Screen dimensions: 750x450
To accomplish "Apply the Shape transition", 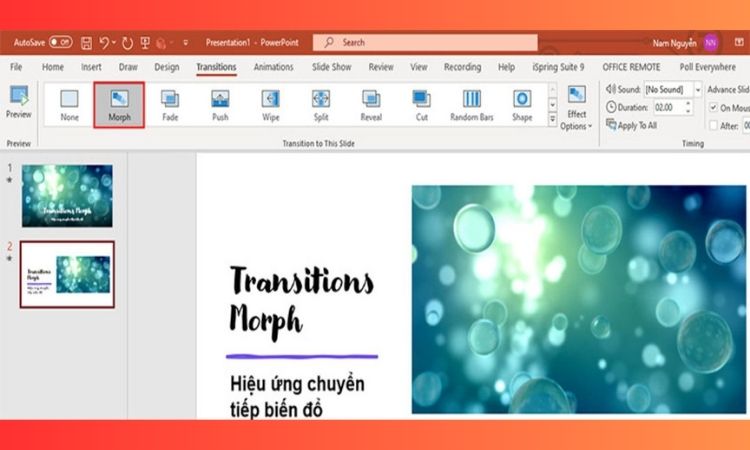I will click(522, 105).
